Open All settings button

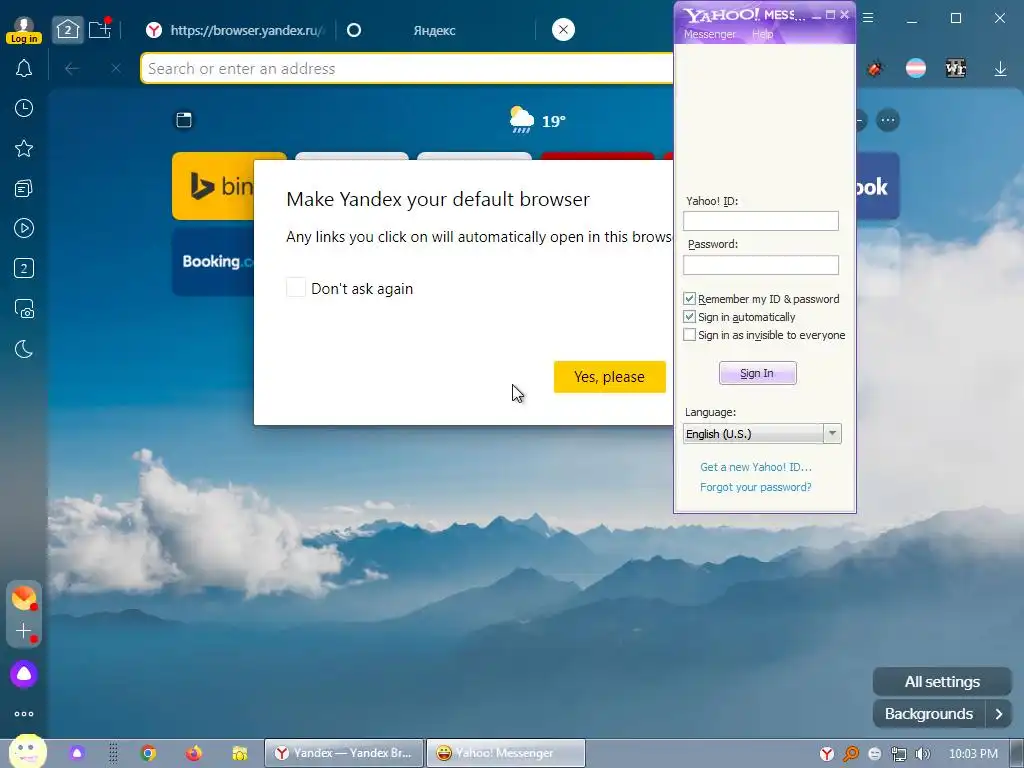(942, 682)
